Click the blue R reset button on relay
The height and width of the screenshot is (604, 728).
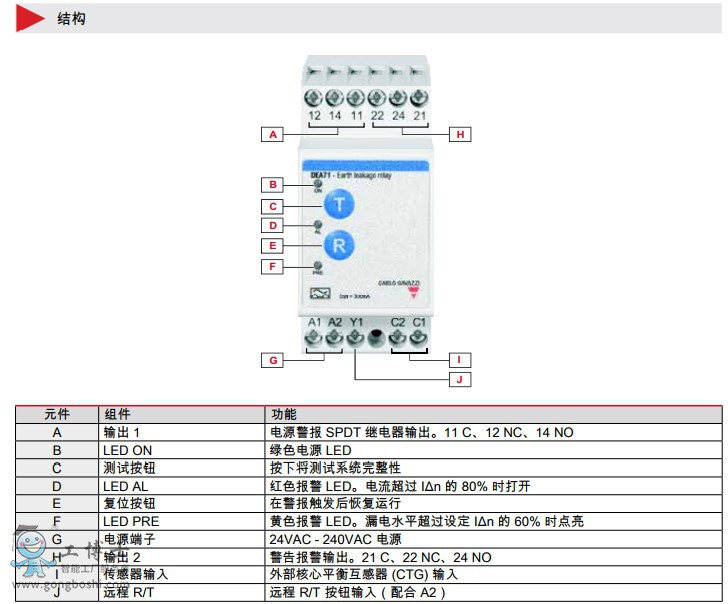339,245
